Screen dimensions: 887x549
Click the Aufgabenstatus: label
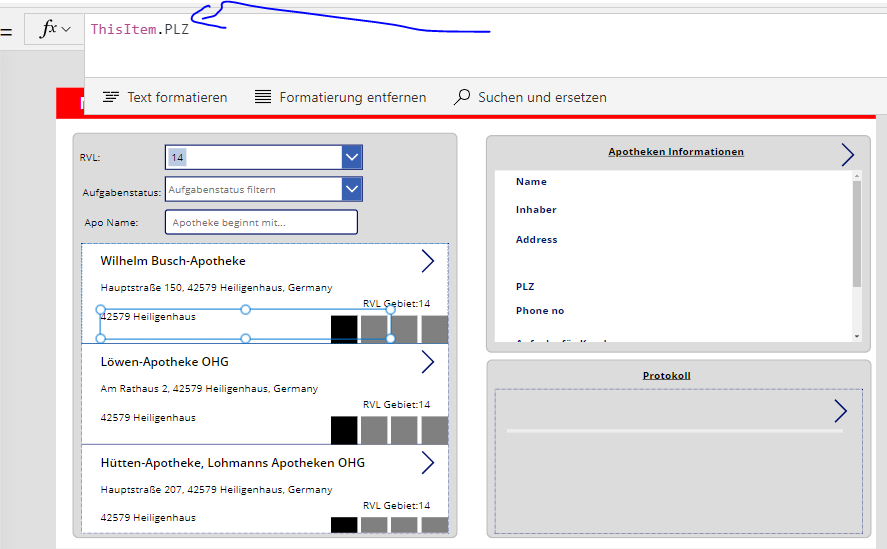pyautogui.click(x=122, y=192)
